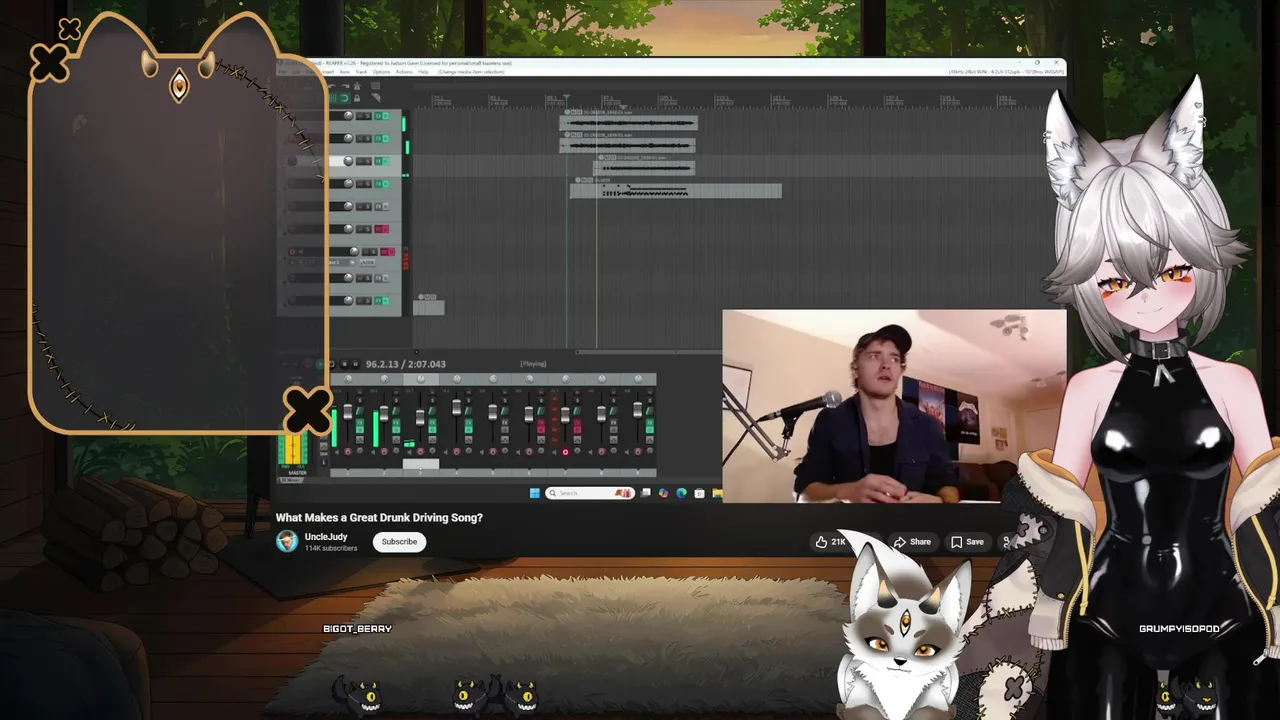The image size is (1280, 720).
Task: Click Pause in the REAPER transport
Action: pyautogui.click(x=355, y=364)
